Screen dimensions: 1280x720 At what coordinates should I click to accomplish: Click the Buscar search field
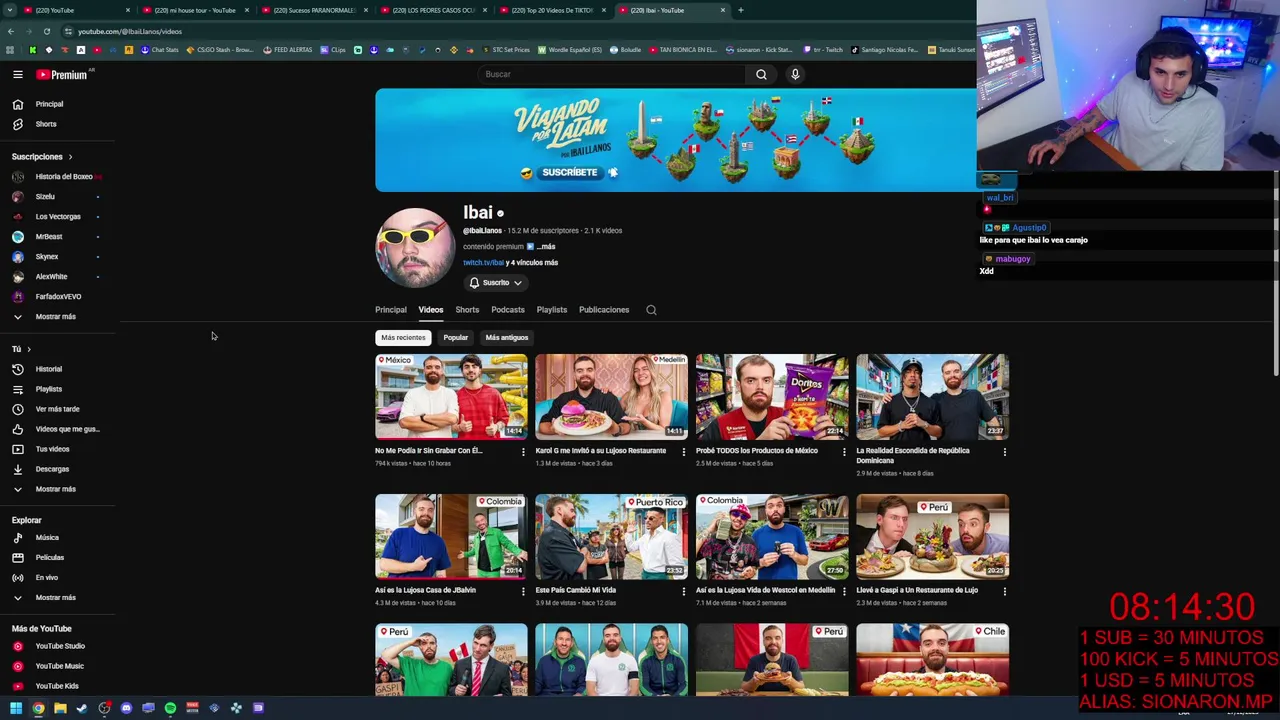click(x=612, y=74)
